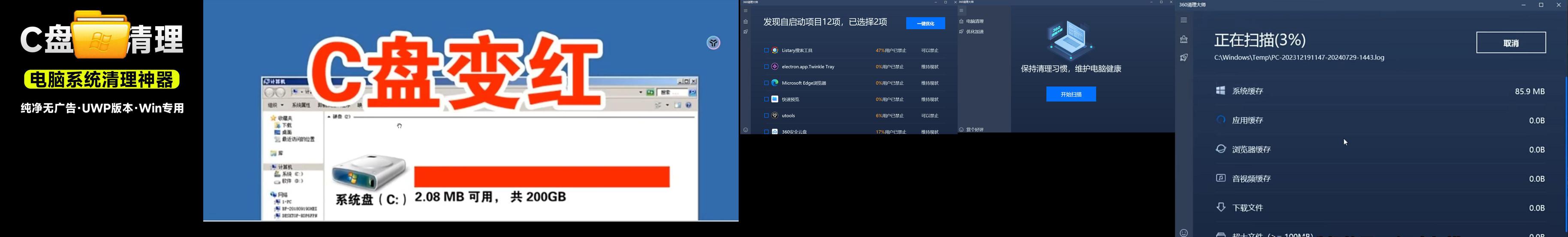This screenshot has width=1568, height=237.
Task: Tick checkbox for Microsoft Edge浏览器
Action: pyautogui.click(x=766, y=83)
